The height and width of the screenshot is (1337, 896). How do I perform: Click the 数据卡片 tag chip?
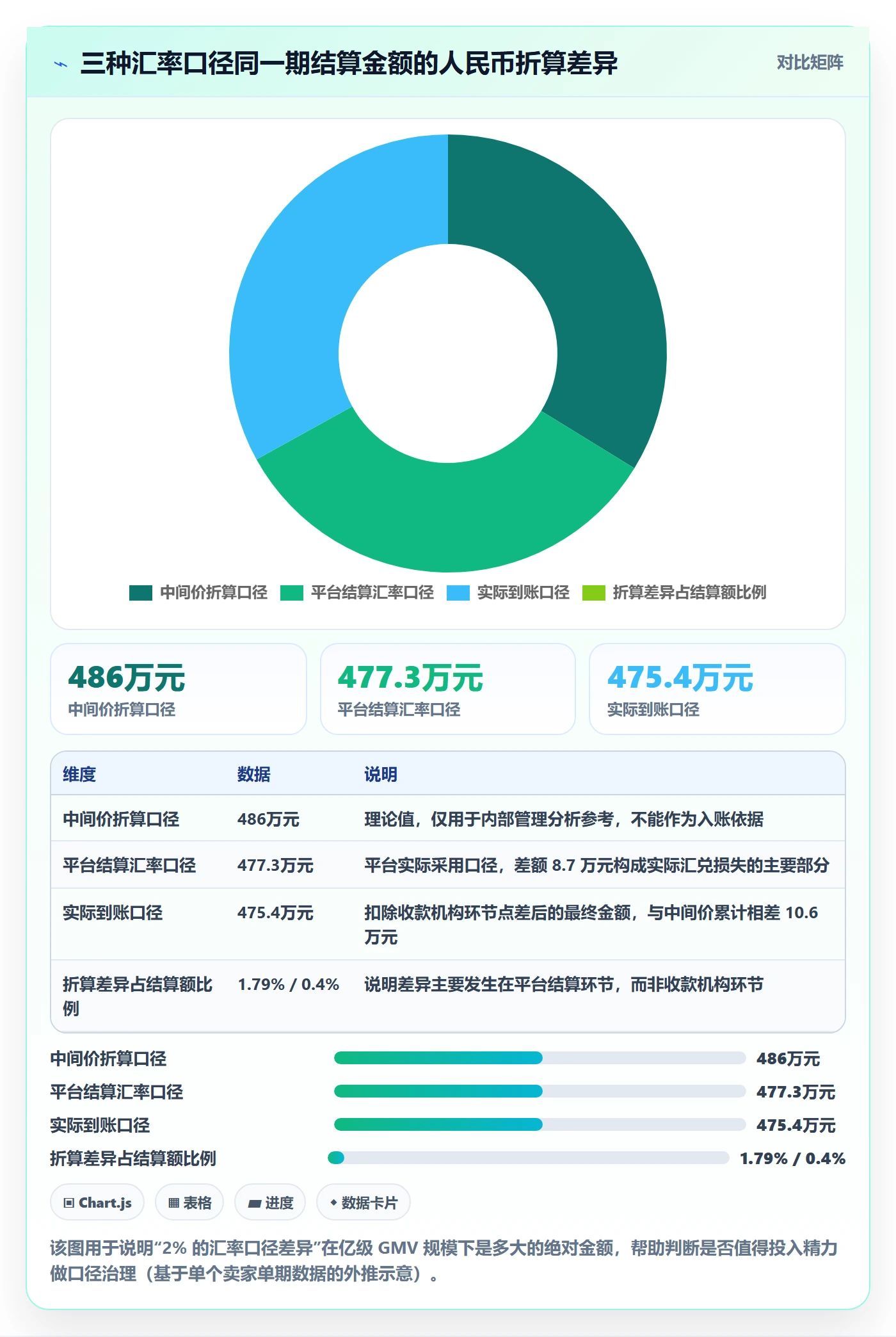coord(364,1203)
